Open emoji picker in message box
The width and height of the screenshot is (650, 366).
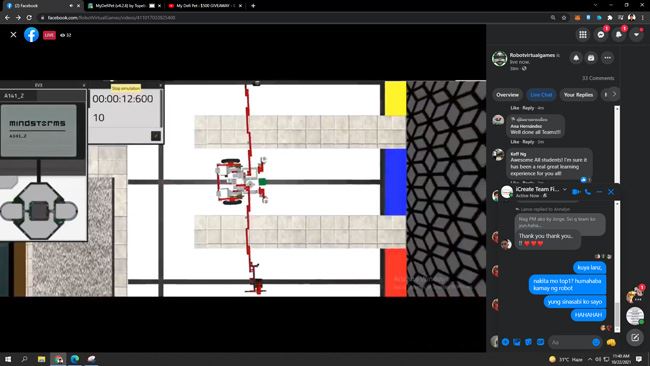click(x=596, y=342)
